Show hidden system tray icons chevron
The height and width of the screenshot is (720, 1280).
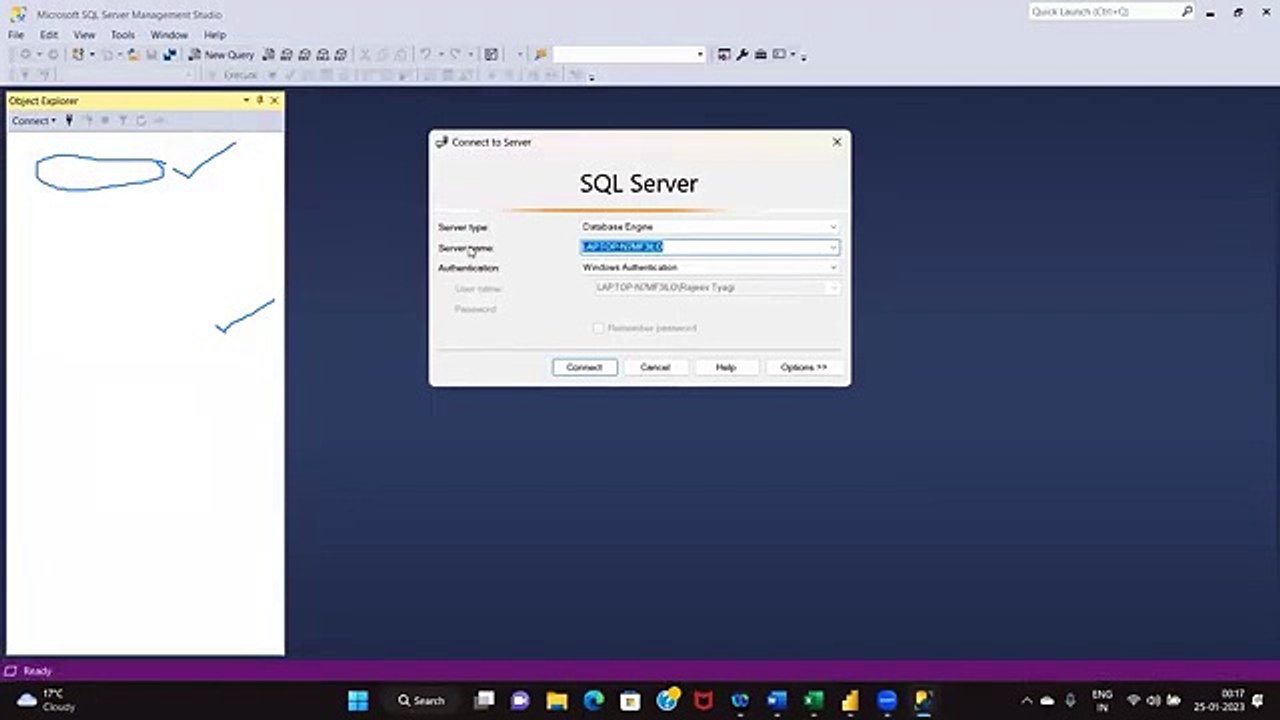1026,700
